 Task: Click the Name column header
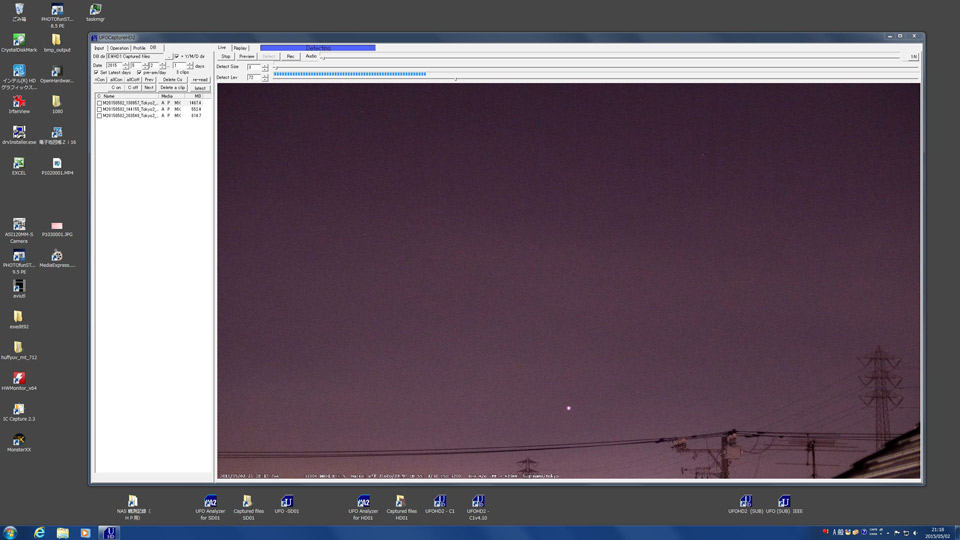(129, 96)
